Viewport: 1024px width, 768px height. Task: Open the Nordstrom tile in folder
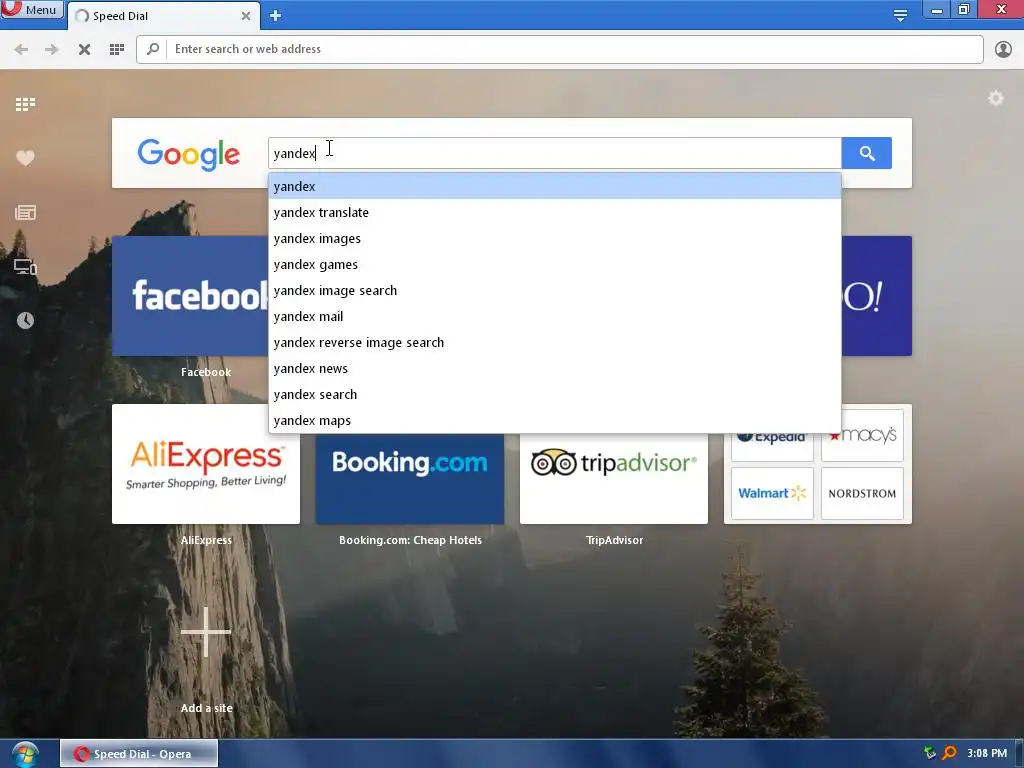click(862, 493)
